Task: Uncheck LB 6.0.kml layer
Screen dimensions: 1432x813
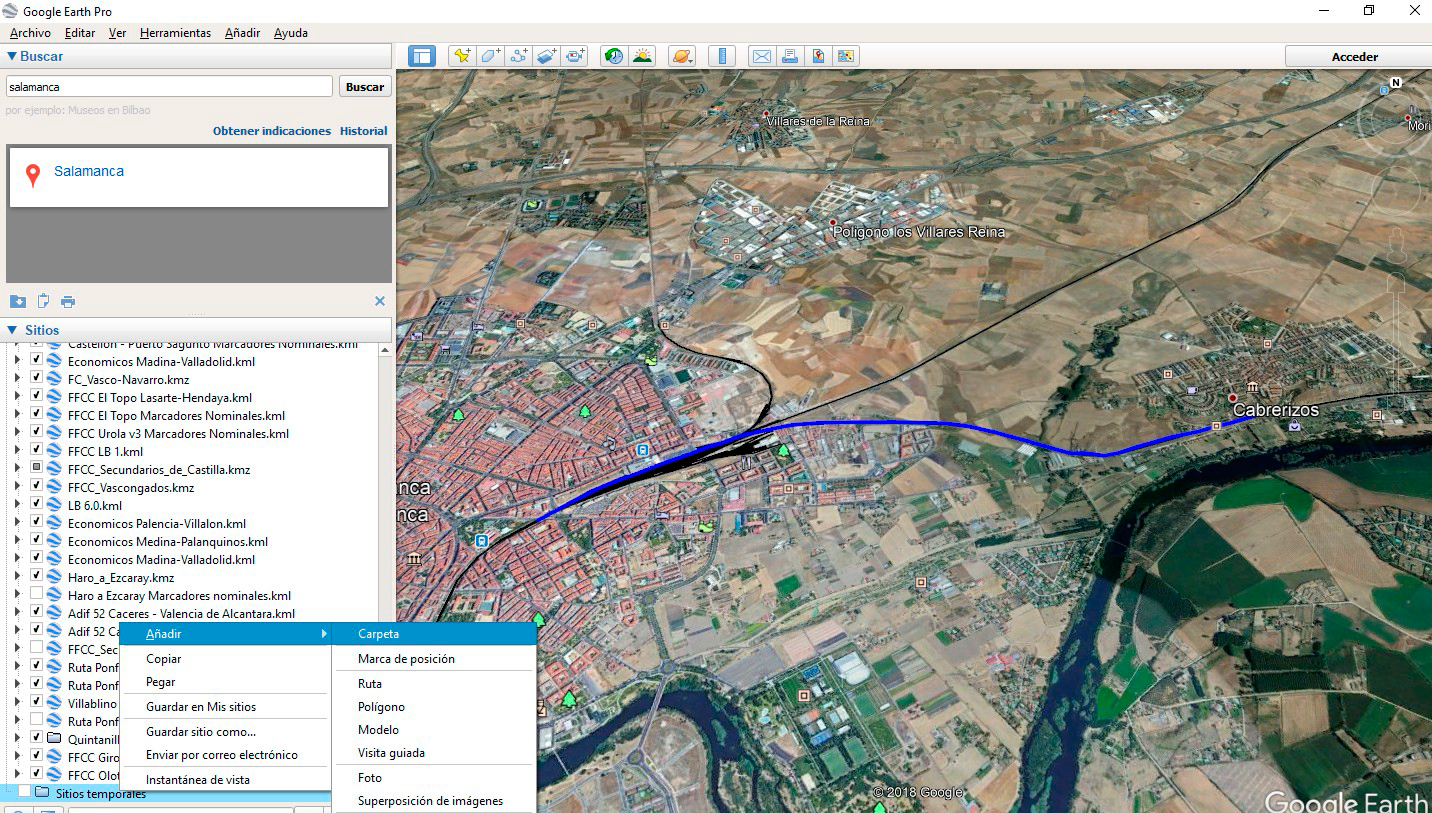Action: [x=36, y=505]
